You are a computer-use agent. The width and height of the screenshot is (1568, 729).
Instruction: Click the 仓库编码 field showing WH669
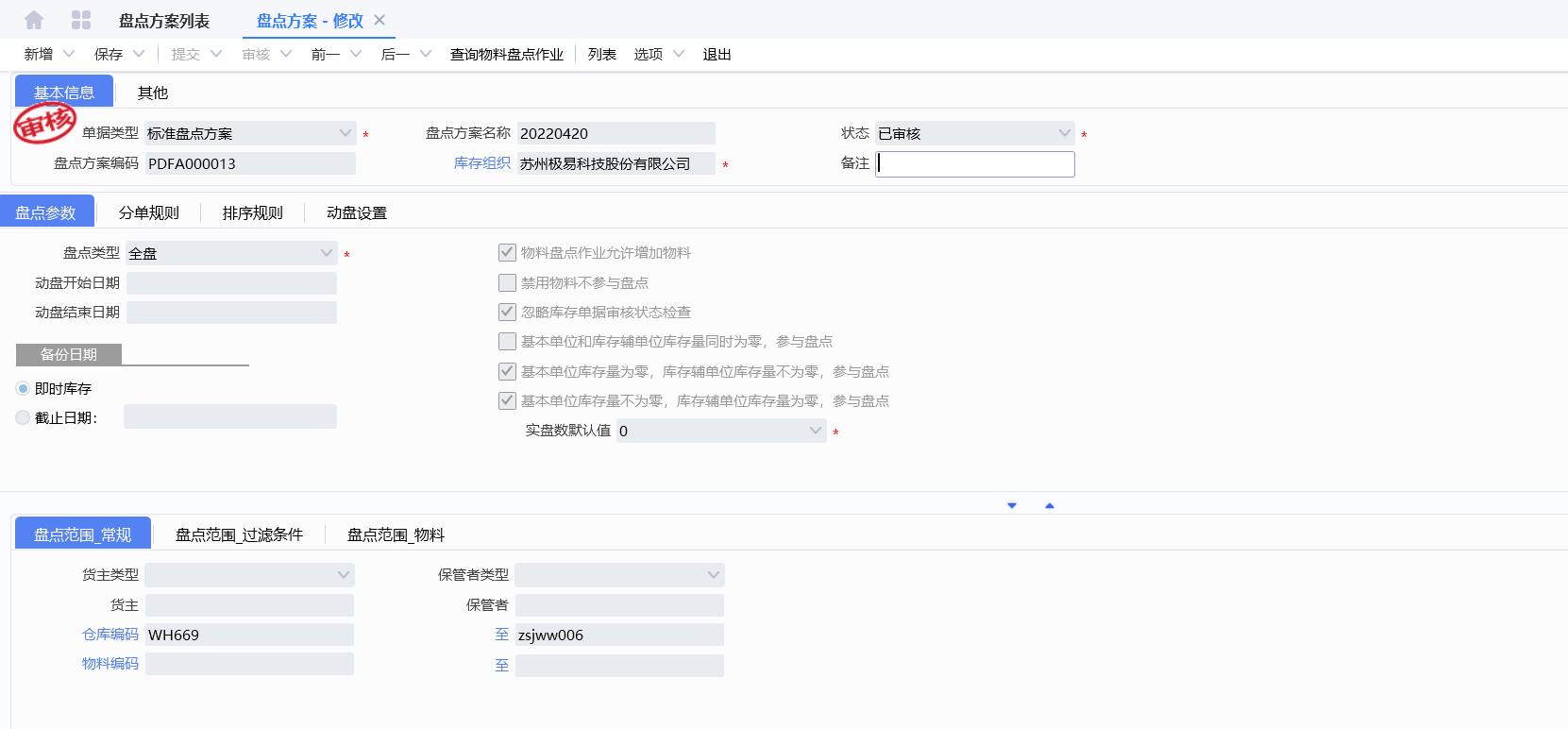click(249, 635)
